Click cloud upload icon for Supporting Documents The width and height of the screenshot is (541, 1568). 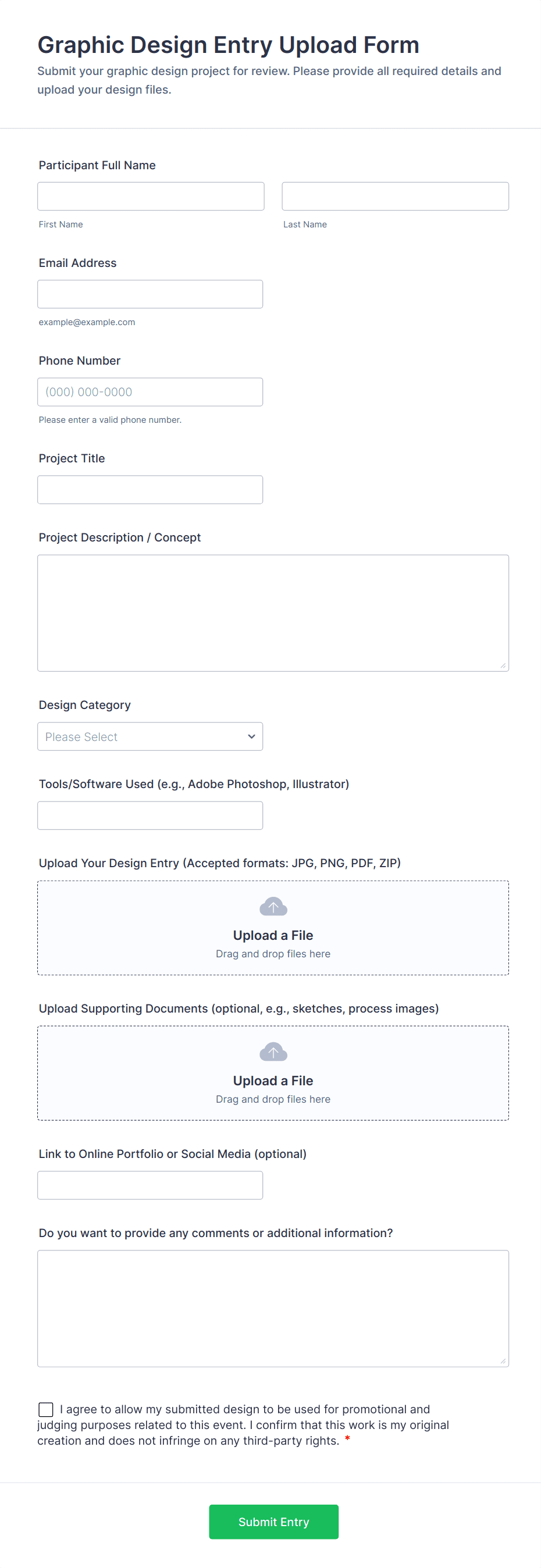[273, 1053]
